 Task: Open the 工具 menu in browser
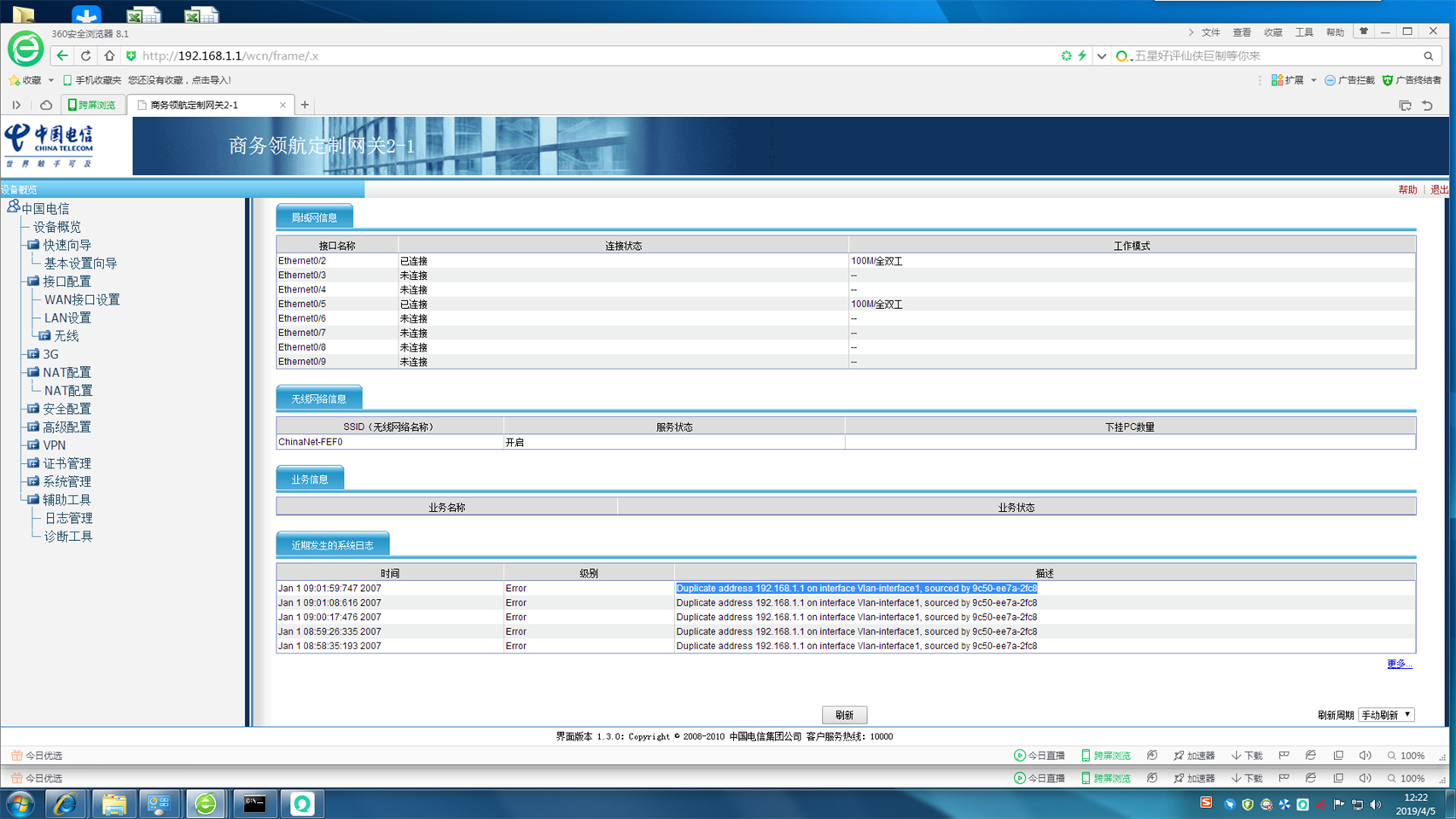click(1303, 32)
